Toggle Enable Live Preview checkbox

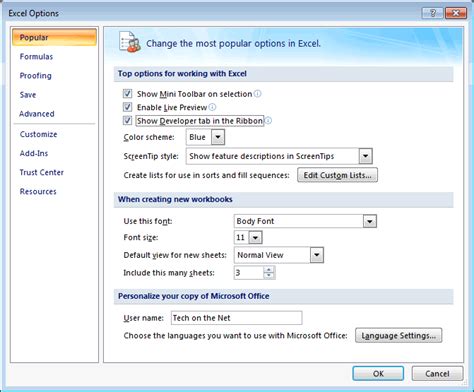coord(127,107)
